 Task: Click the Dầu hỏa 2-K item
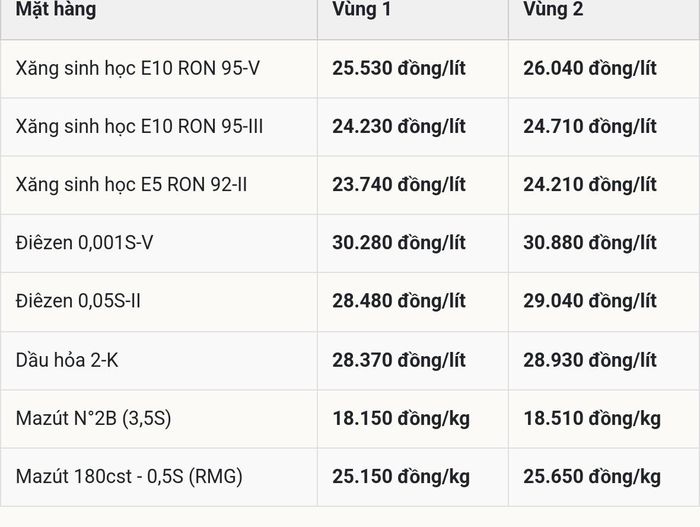[x=67, y=360]
